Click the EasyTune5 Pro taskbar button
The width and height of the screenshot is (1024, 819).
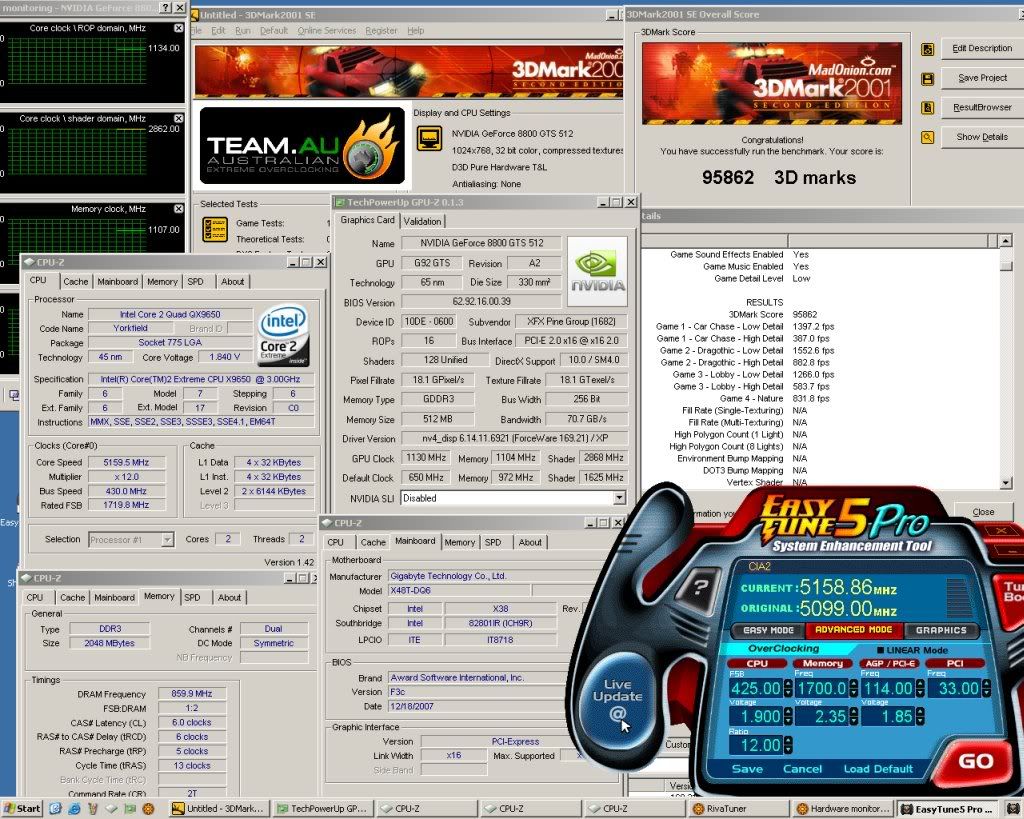(948, 809)
